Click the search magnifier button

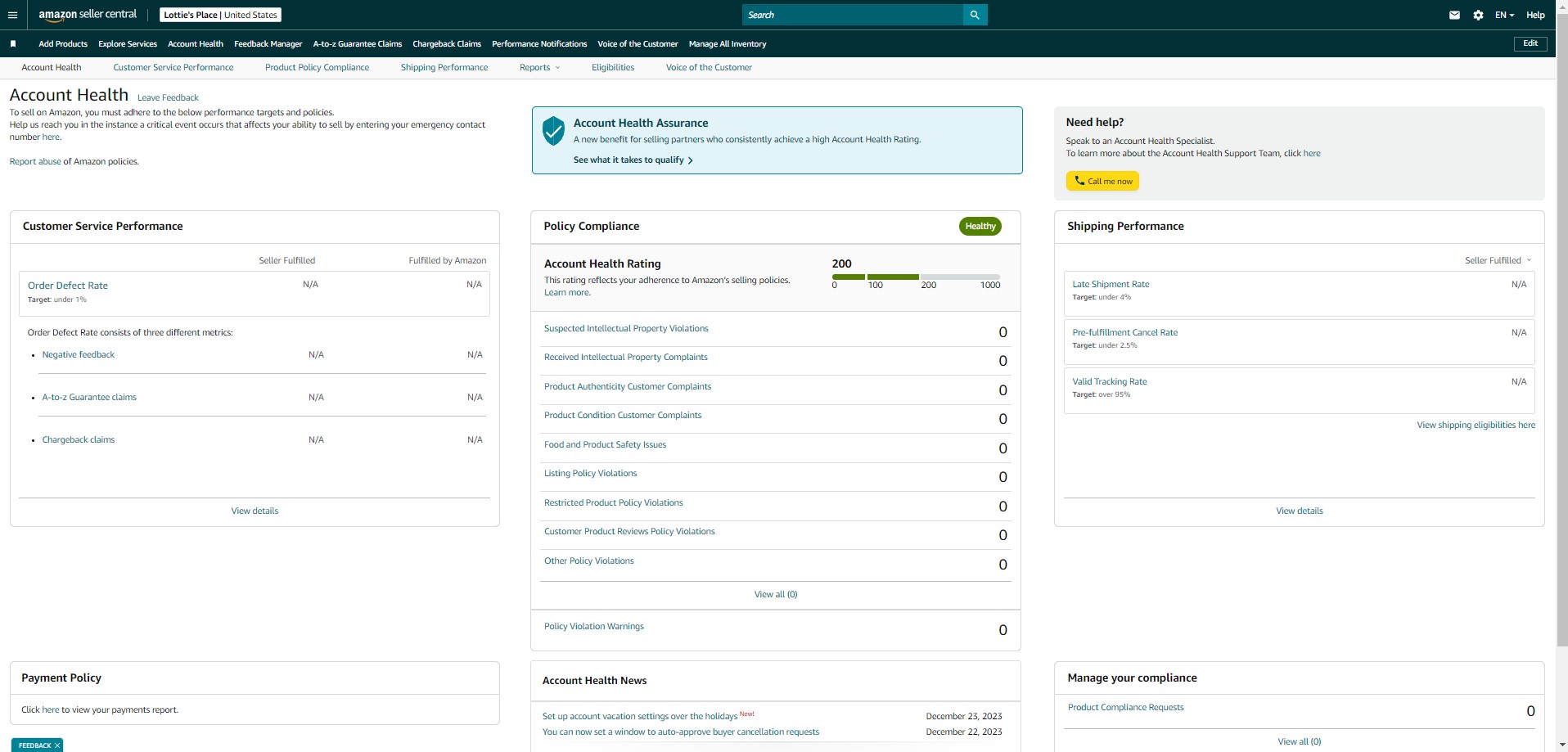click(x=975, y=15)
